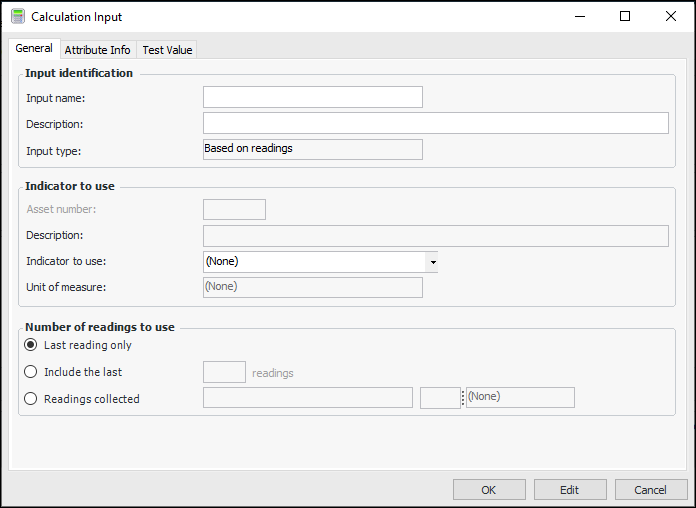This screenshot has height=508, width=696.
Task: Maximize the Calculation Input window
Action: [625, 16]
